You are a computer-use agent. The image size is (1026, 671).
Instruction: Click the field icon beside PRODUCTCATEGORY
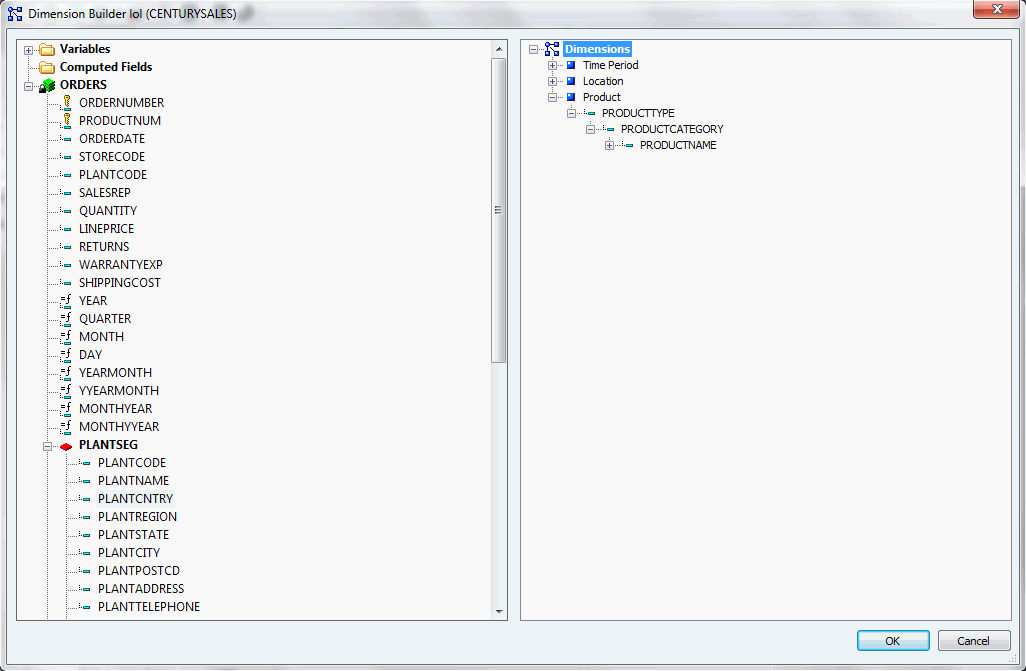tap(609, 129)
